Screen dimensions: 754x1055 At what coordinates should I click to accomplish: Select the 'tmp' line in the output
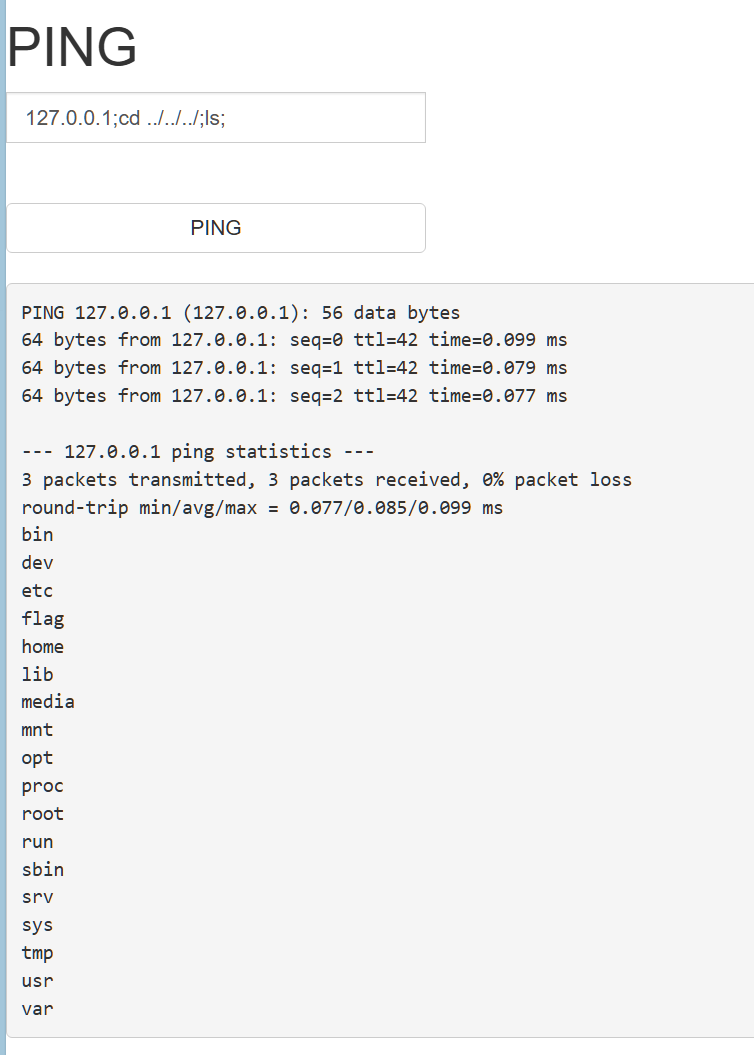[37, 953]
